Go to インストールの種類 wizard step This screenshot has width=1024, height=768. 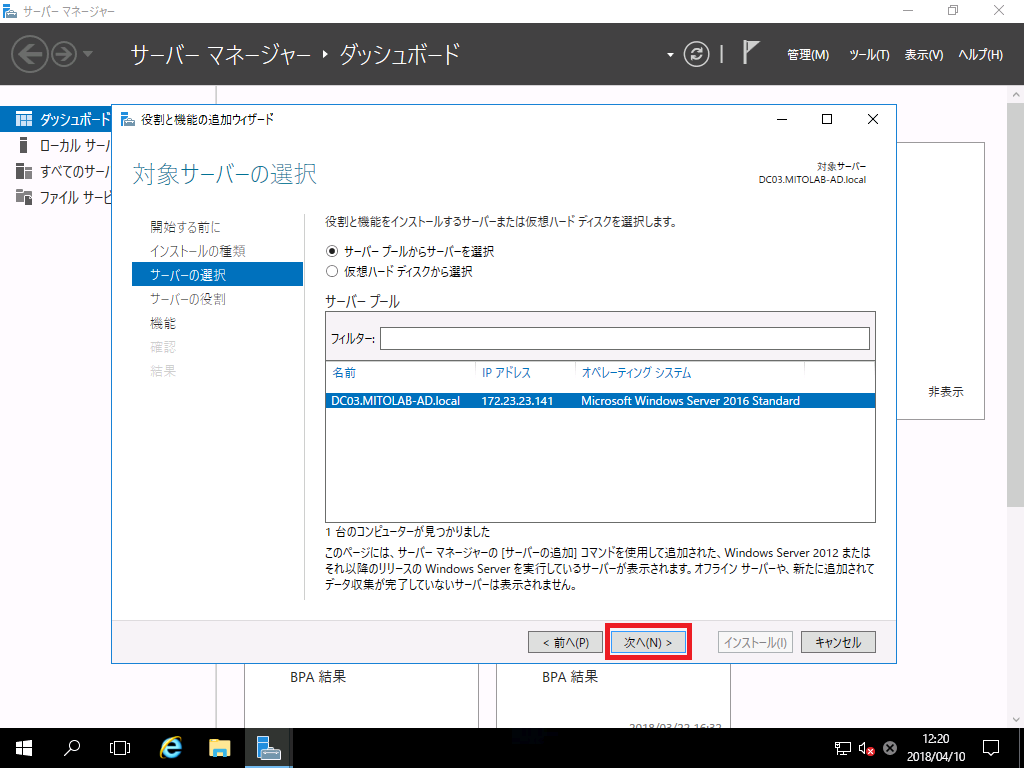click(x=197, y=251)
